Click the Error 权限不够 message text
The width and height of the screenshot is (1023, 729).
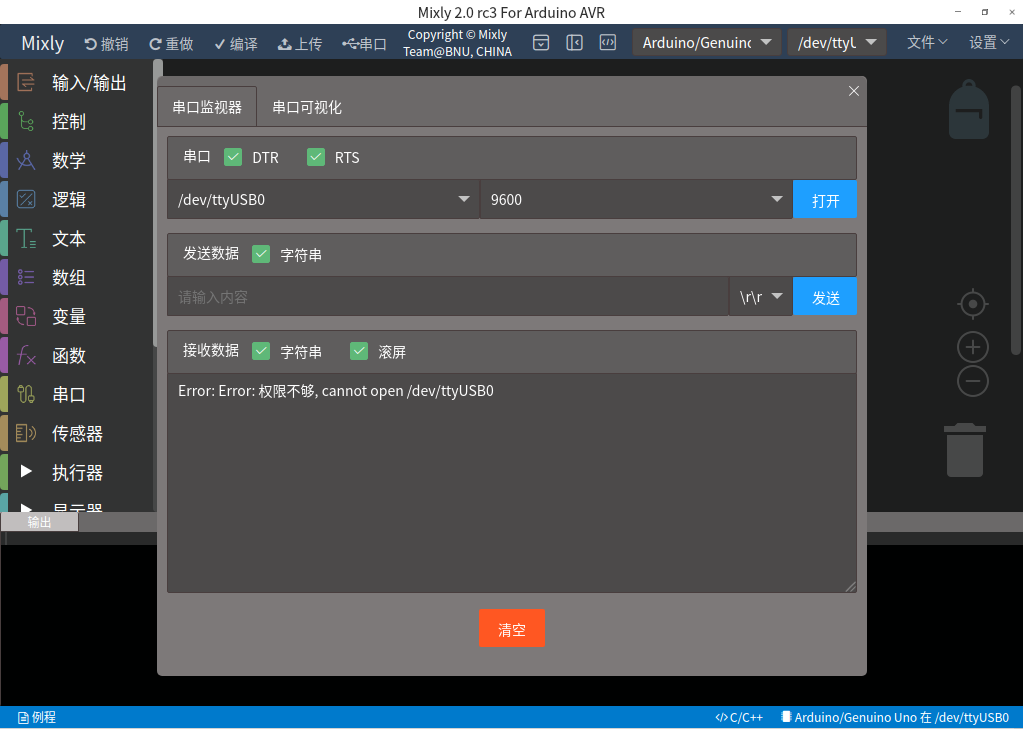pyautogui.click(x=336, y=391)
